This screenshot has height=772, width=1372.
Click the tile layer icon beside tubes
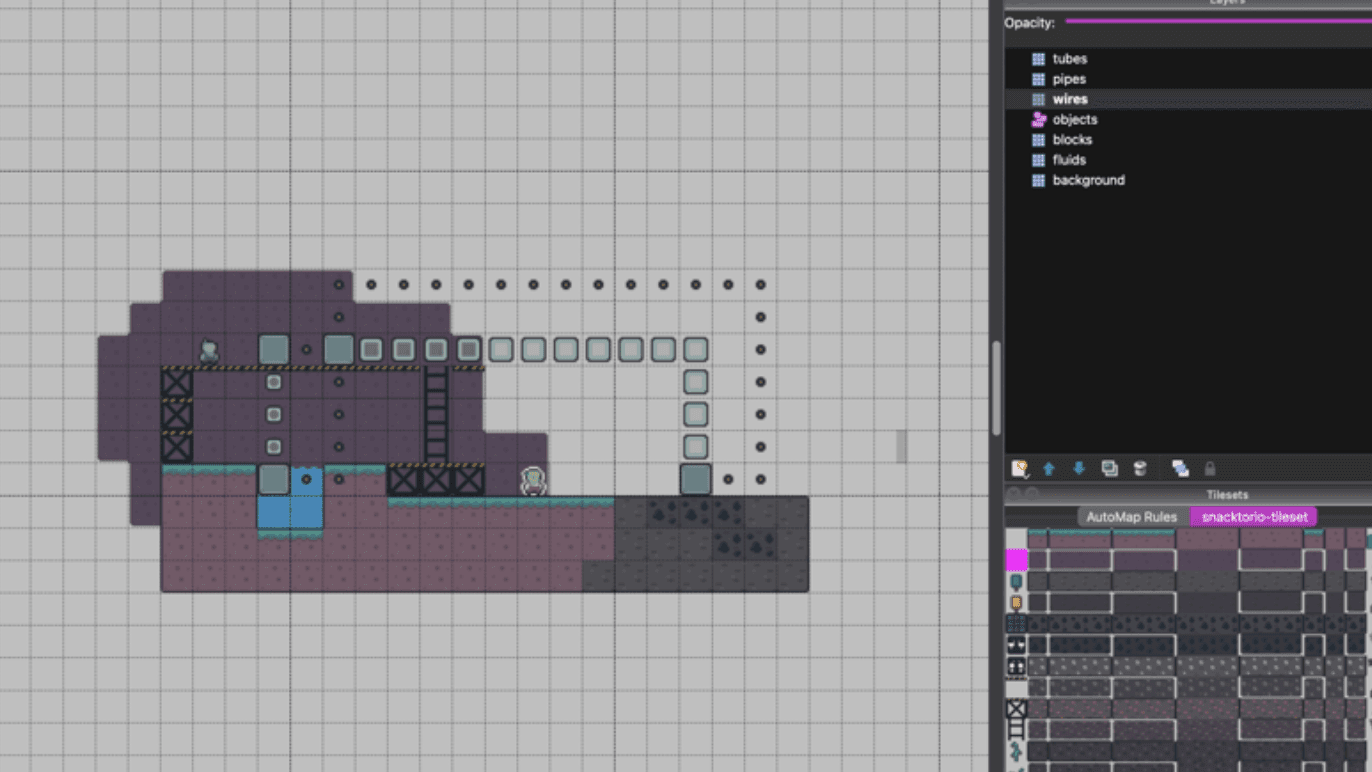coord(1038,59)
